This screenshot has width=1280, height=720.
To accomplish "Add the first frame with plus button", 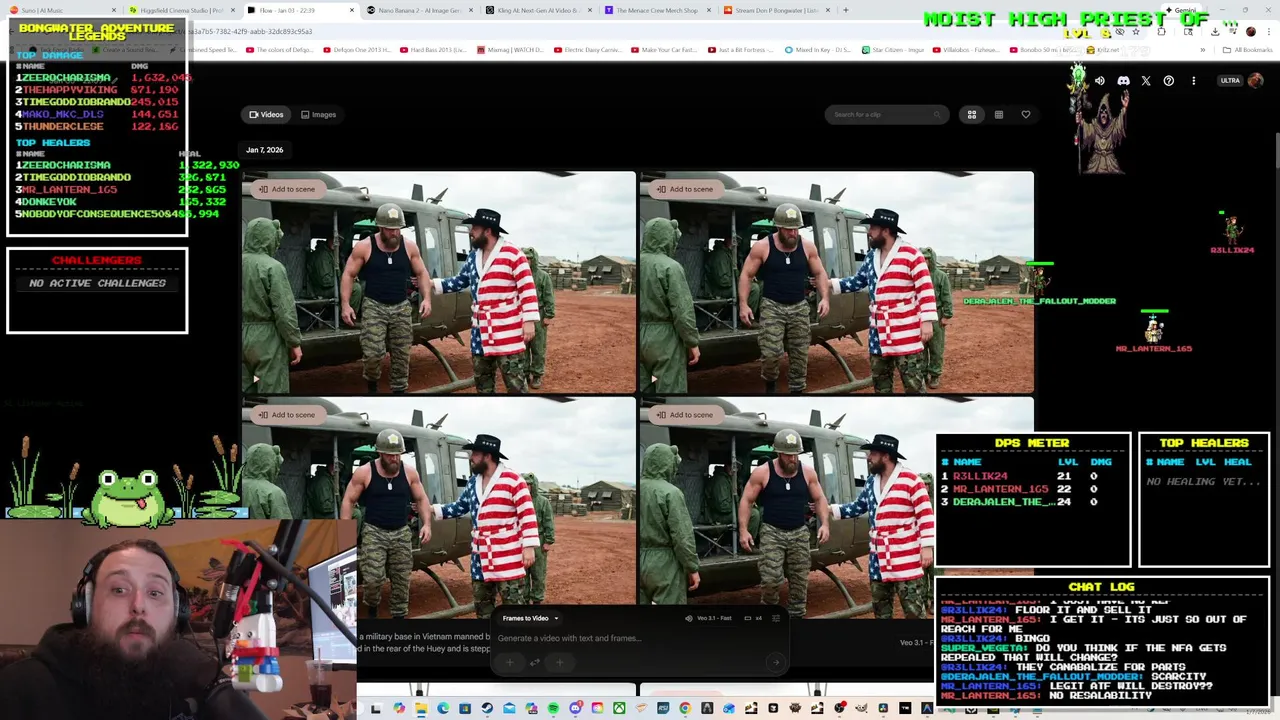I will [x=510, y=662].
